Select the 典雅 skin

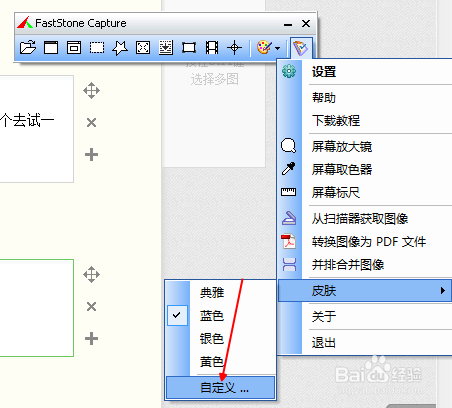(x=220, y=293)
